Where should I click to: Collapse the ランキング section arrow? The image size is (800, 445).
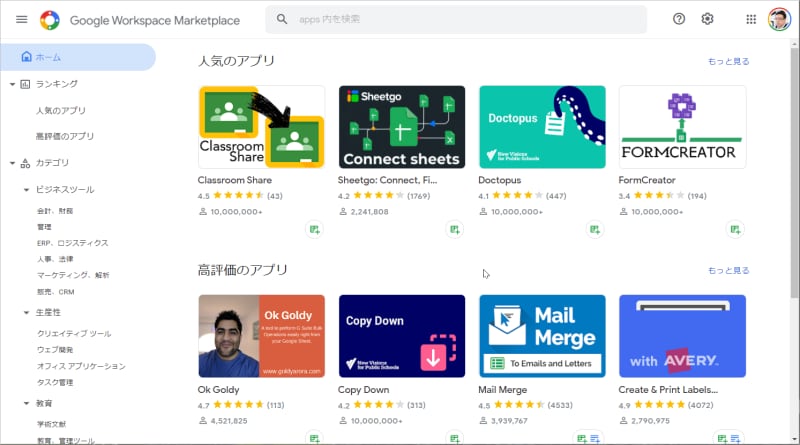(12, 84)
